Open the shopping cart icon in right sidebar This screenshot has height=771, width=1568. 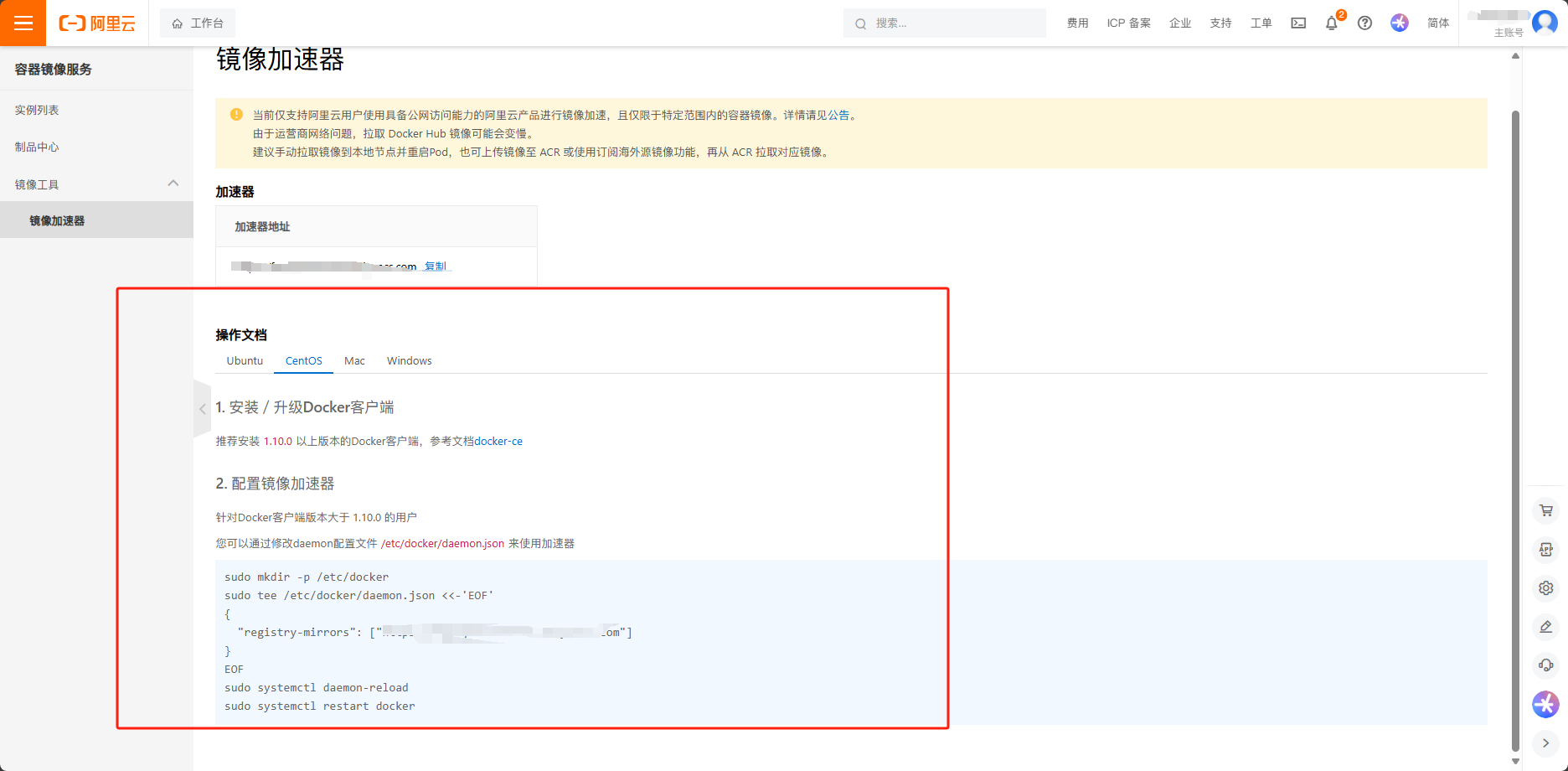click(1545, 510)
